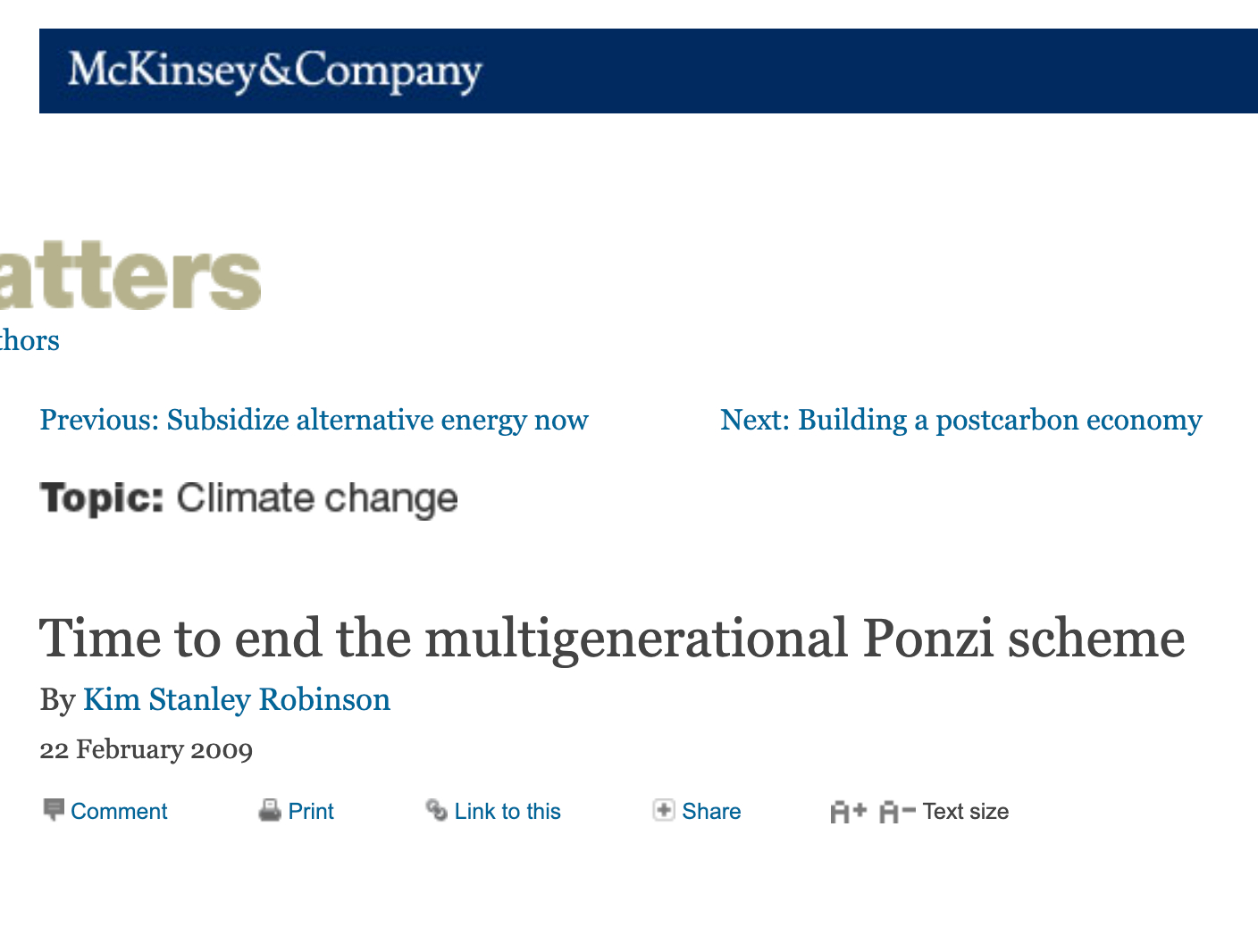Open the Comment text link
Viewport: 1258px width, 952px height.
[119, 811]
